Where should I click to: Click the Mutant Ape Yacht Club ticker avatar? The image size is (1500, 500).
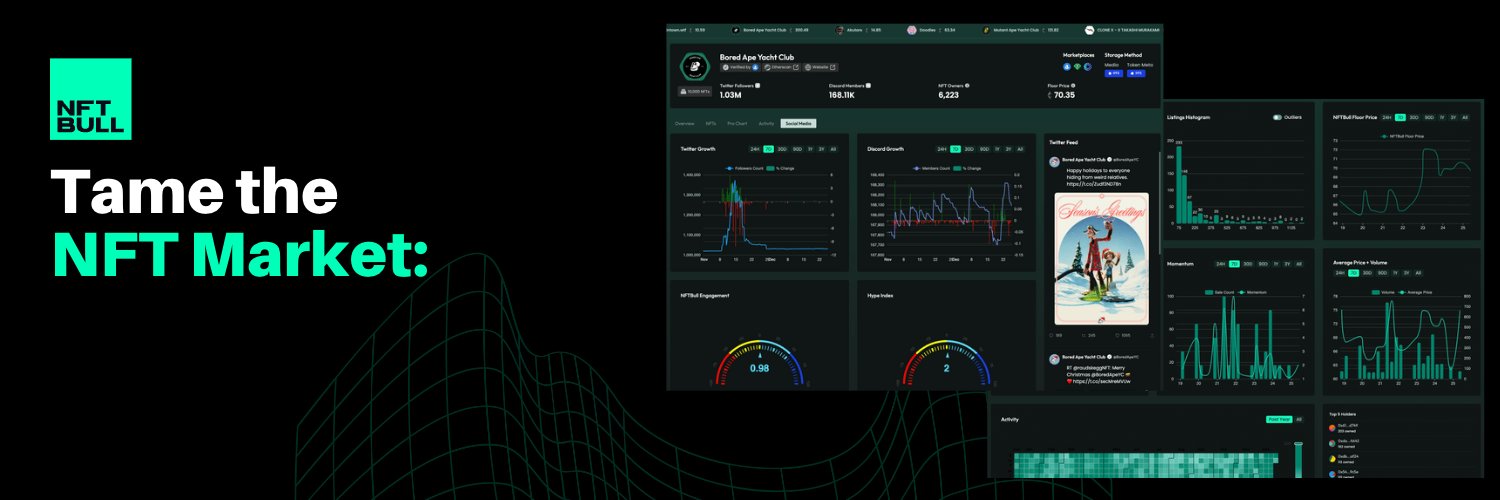[985, 30]
